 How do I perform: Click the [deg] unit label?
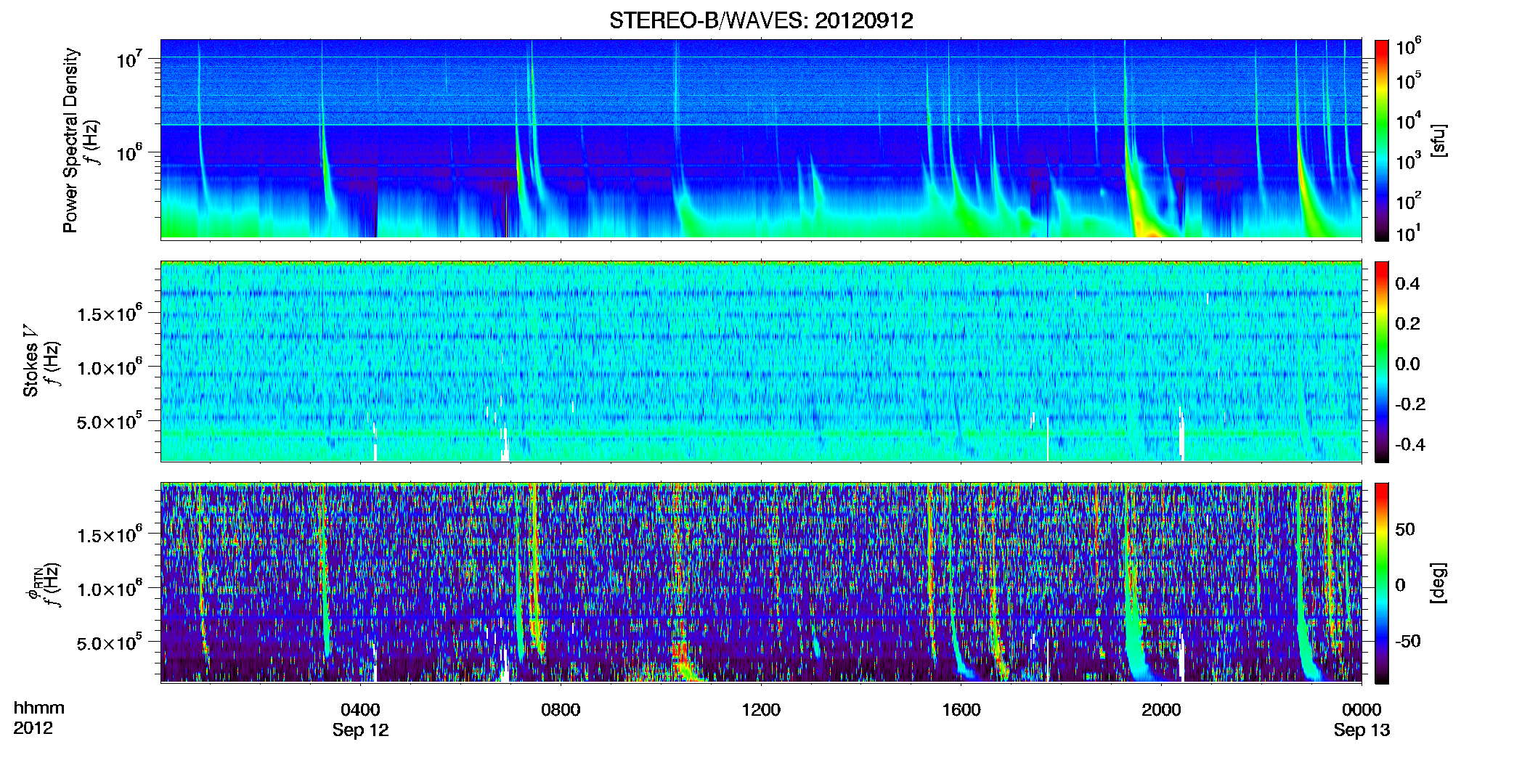(1438, 583)
